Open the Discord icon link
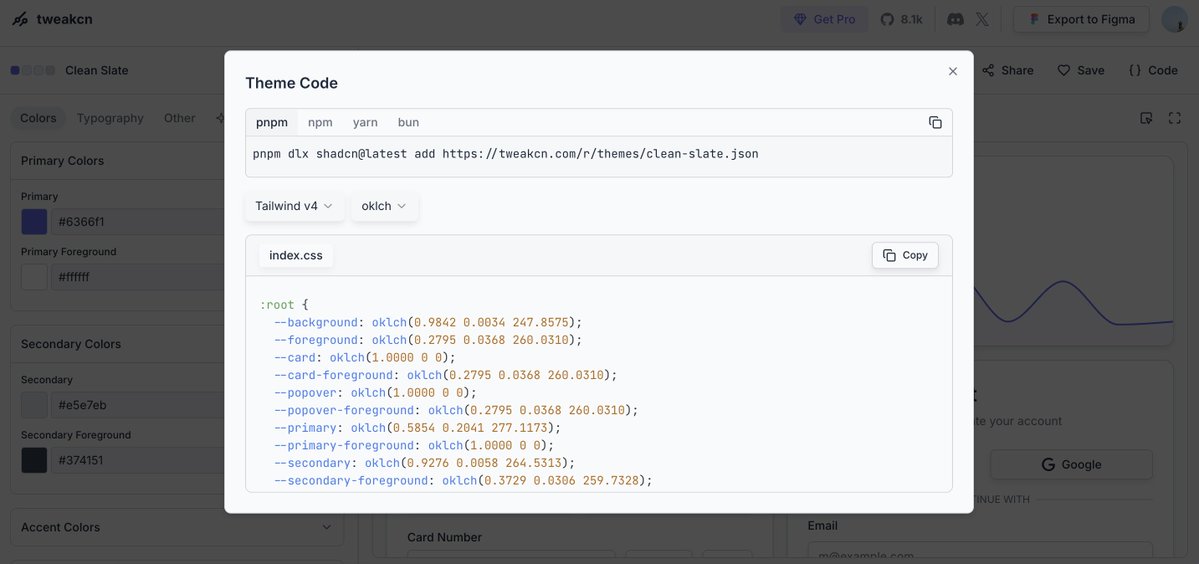This screenshot has width=1199, height=564. [955, 19]
